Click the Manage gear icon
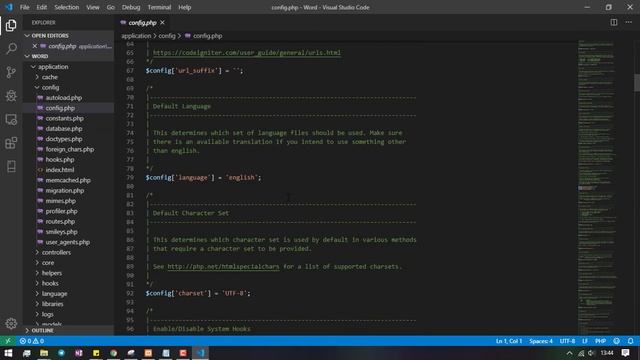 (11, 323)
